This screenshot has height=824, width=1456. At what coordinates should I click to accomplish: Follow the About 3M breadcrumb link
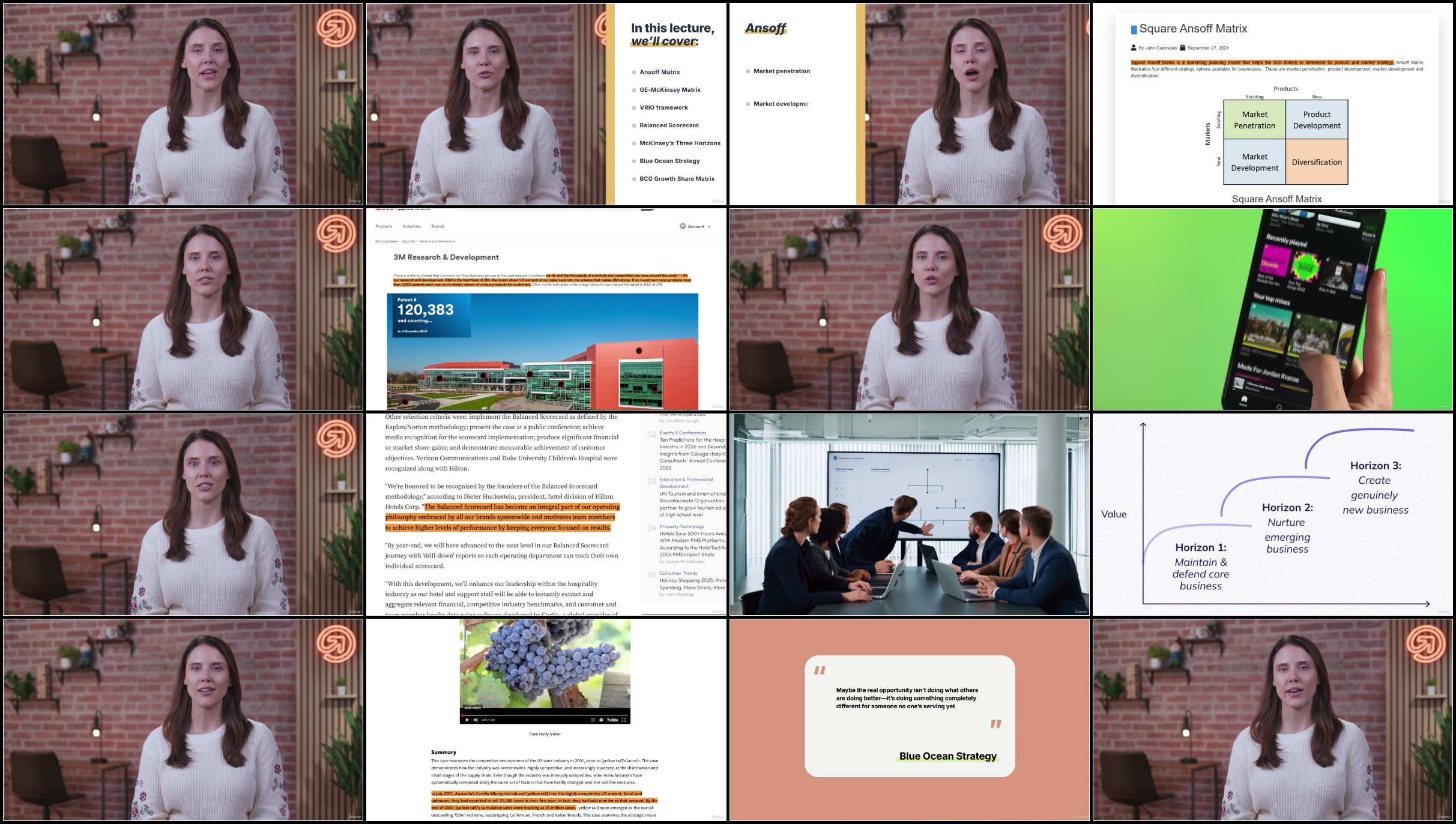(408, 241)
